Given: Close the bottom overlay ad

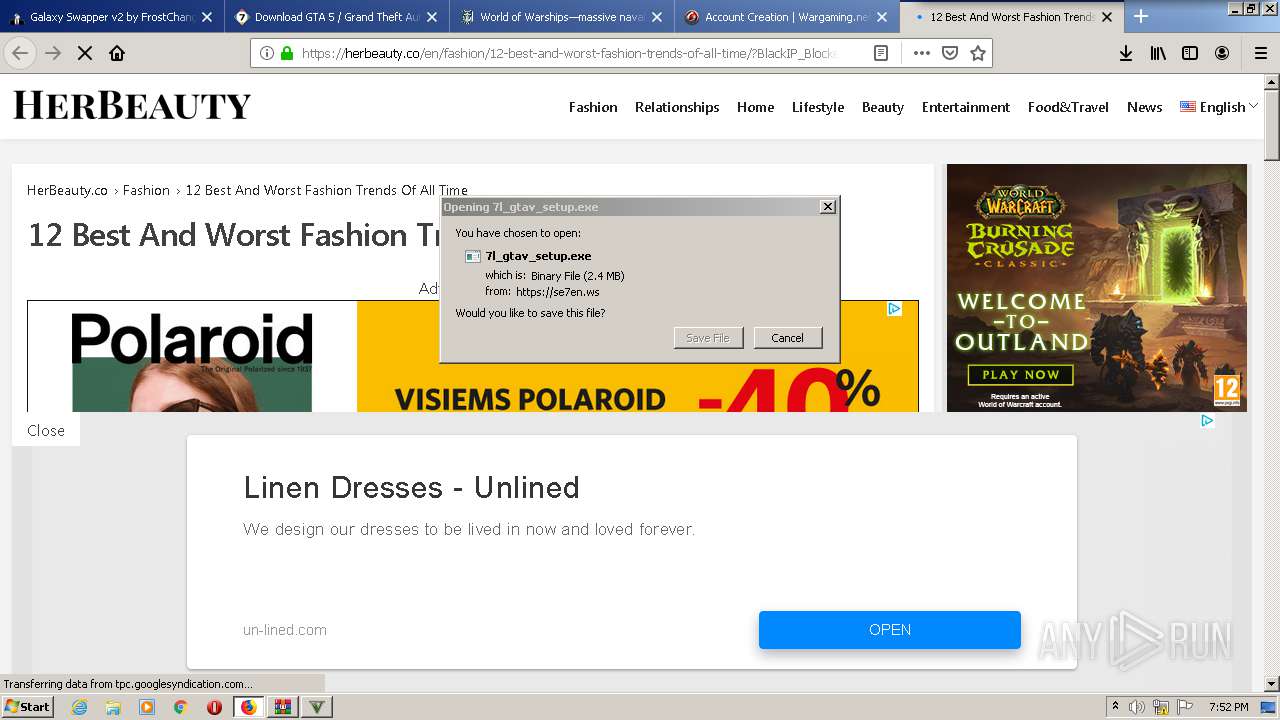Looking at the screenshot, I should click(46, 430).
